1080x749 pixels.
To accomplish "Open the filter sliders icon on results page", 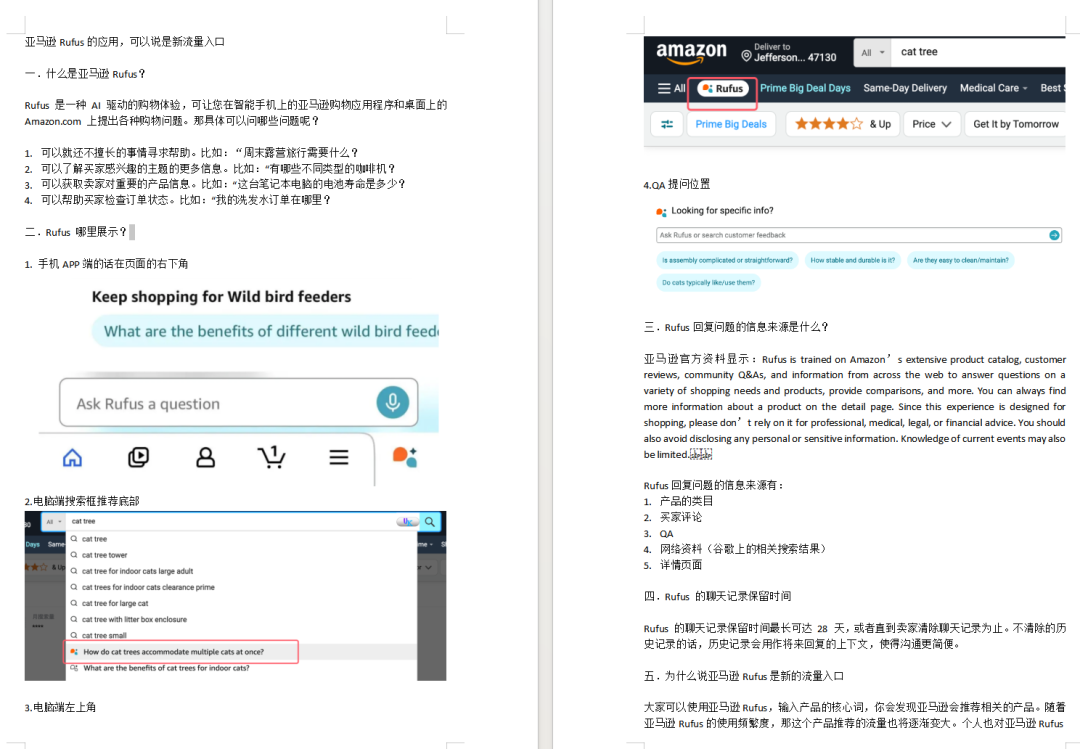I will click(x=668, y=123).
